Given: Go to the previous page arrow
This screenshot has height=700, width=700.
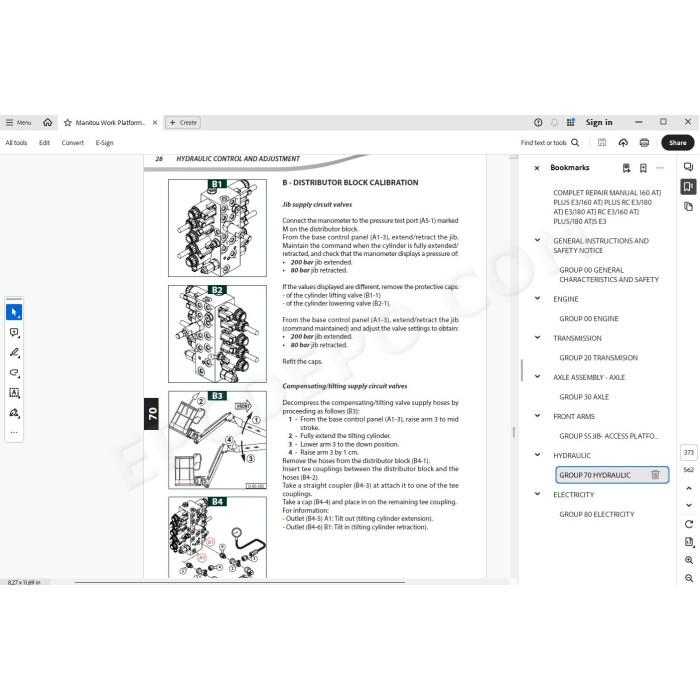Looking at the screenshot, I should click(x=688, y=488).
